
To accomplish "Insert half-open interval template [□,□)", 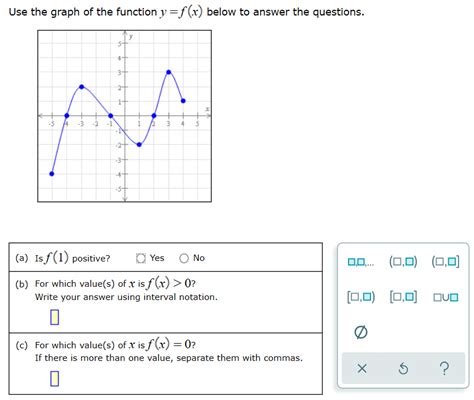I will pyautogui.click(x=361, y=297).
